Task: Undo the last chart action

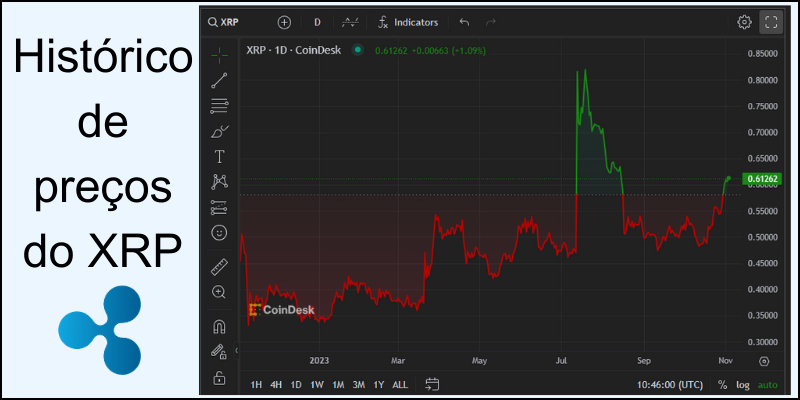Action: pyautogui.click(x=464, y=22)
